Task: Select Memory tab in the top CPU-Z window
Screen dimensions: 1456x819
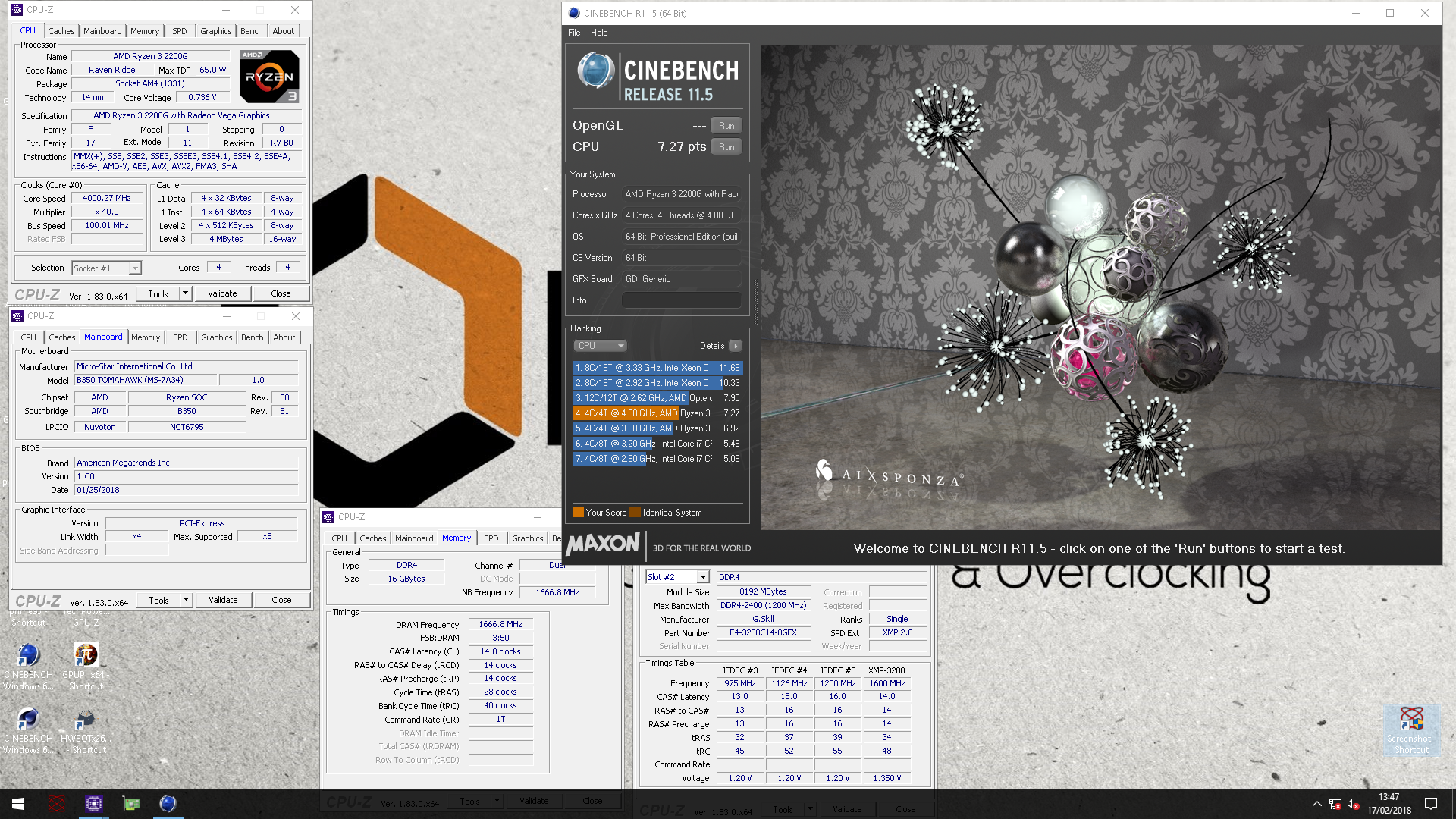Action: (x=145, y=31)
